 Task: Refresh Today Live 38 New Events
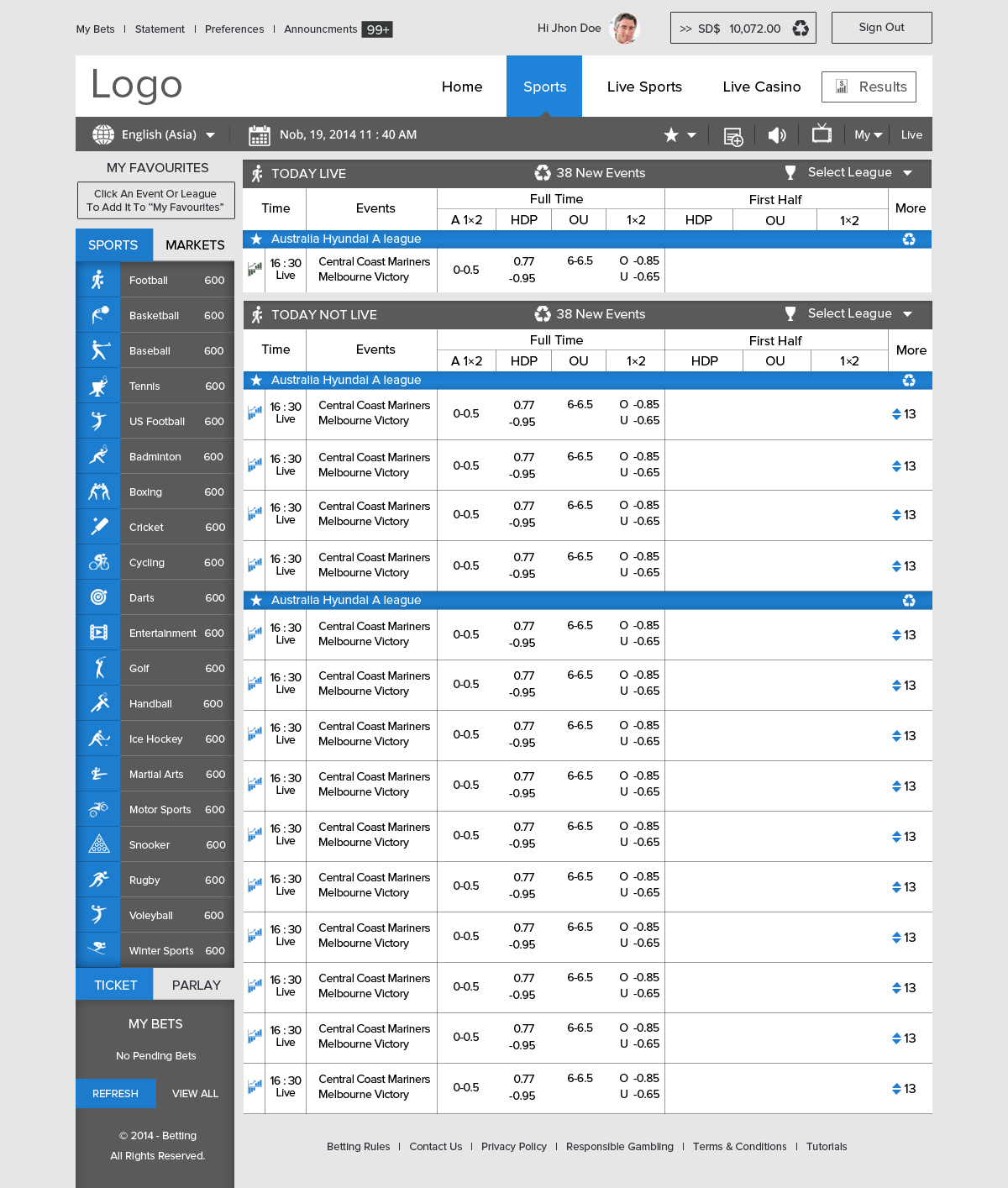click(543, 173)
